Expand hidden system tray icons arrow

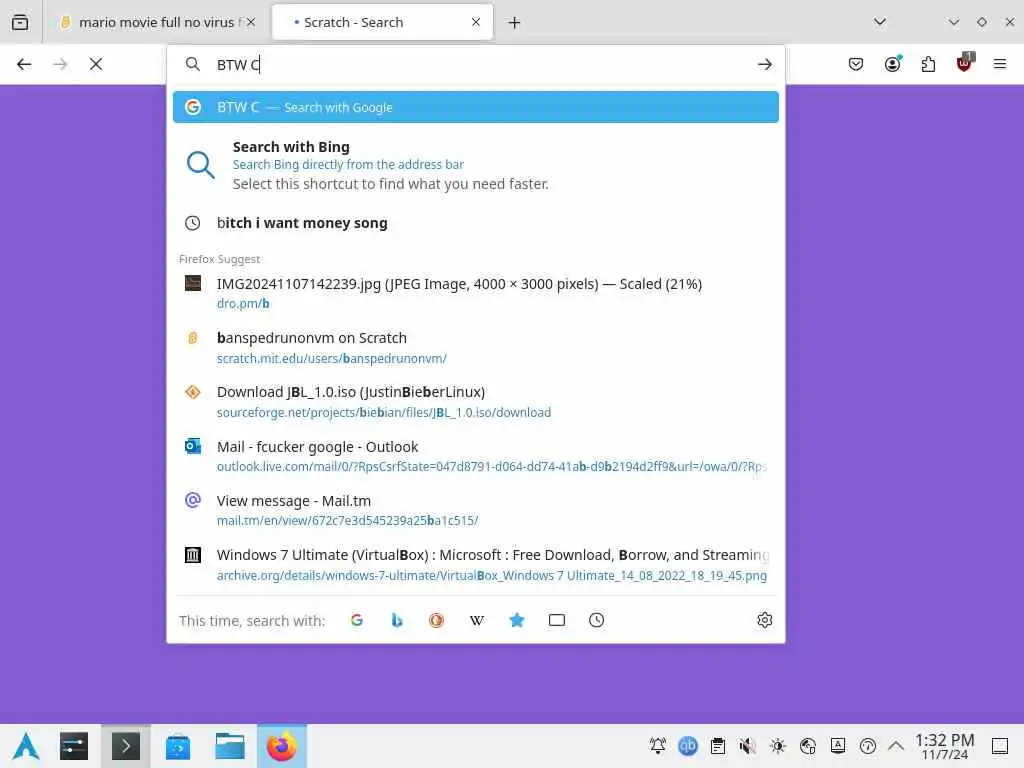click(896, 745)
